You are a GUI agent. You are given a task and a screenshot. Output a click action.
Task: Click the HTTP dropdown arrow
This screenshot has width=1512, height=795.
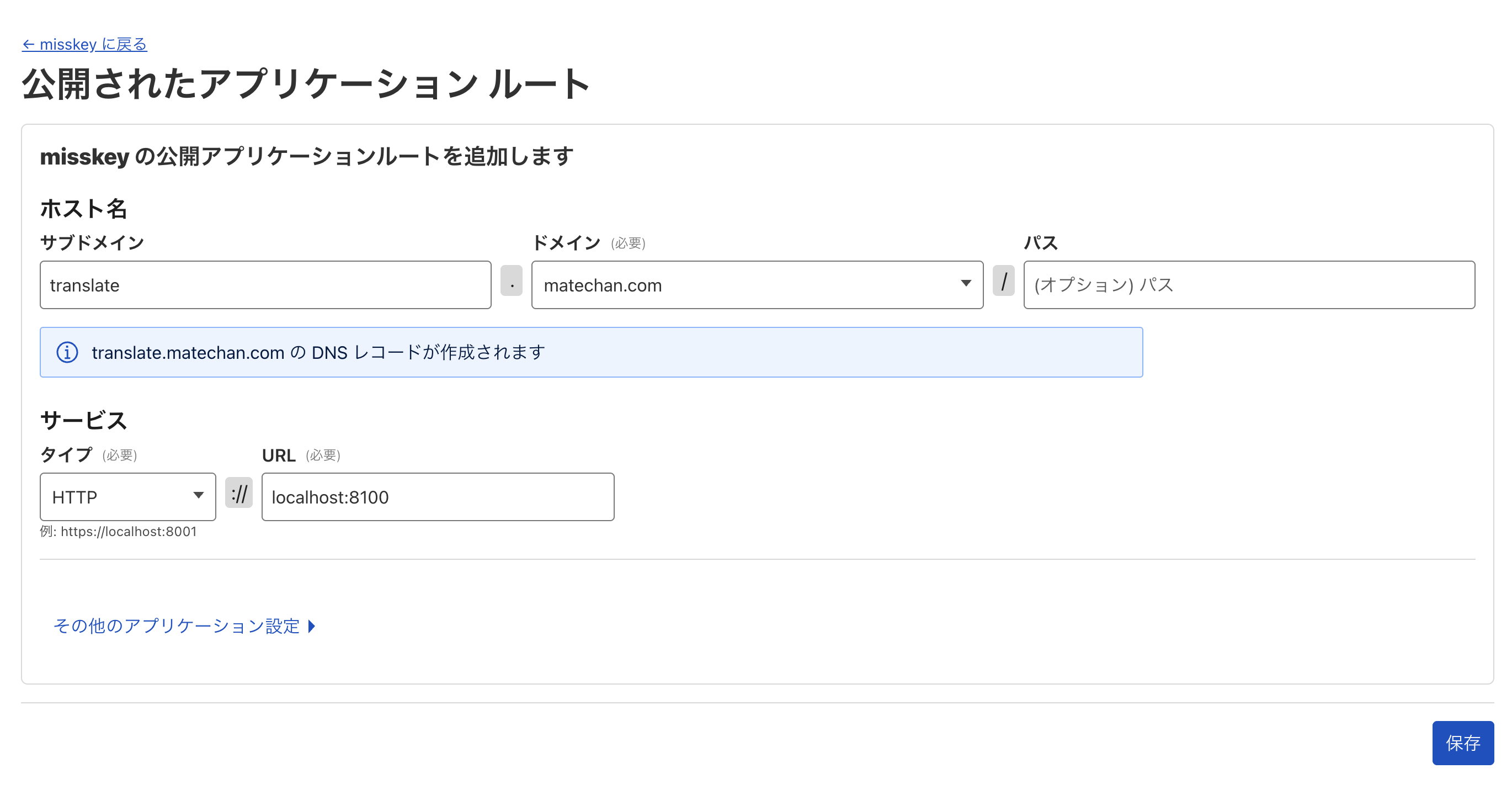point(199,496)
